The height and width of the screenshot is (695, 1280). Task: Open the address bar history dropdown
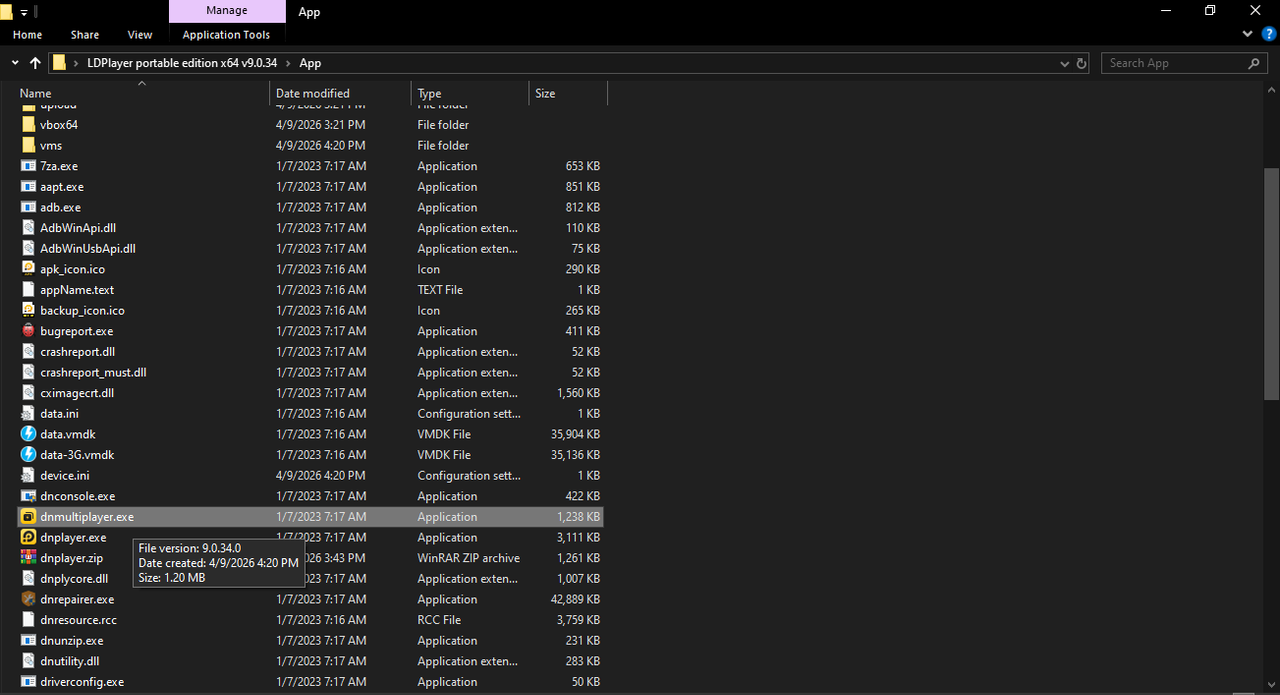coord(1064,63)
